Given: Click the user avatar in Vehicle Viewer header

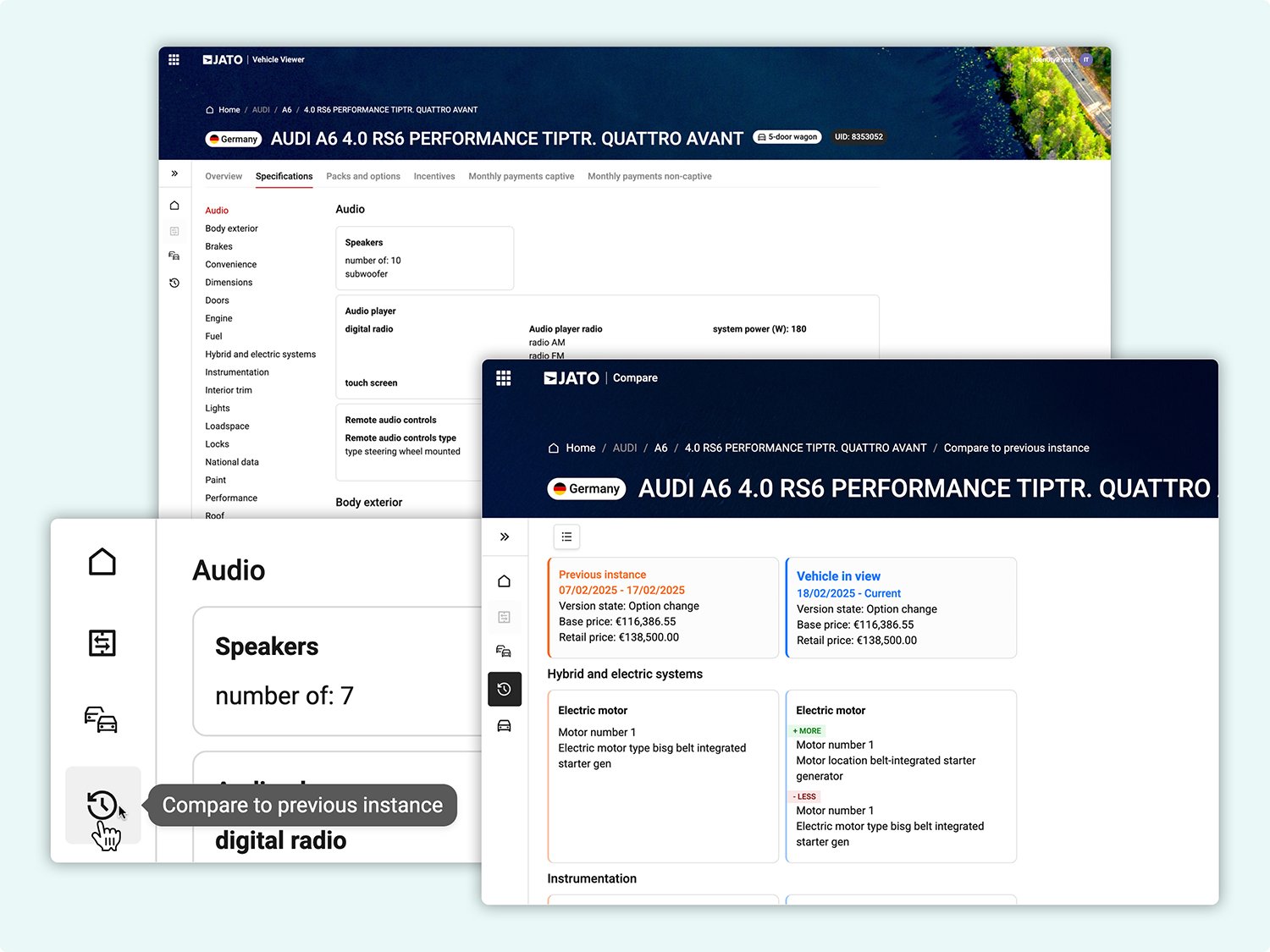Looking at the screenshot, I should pos(1086,59).
